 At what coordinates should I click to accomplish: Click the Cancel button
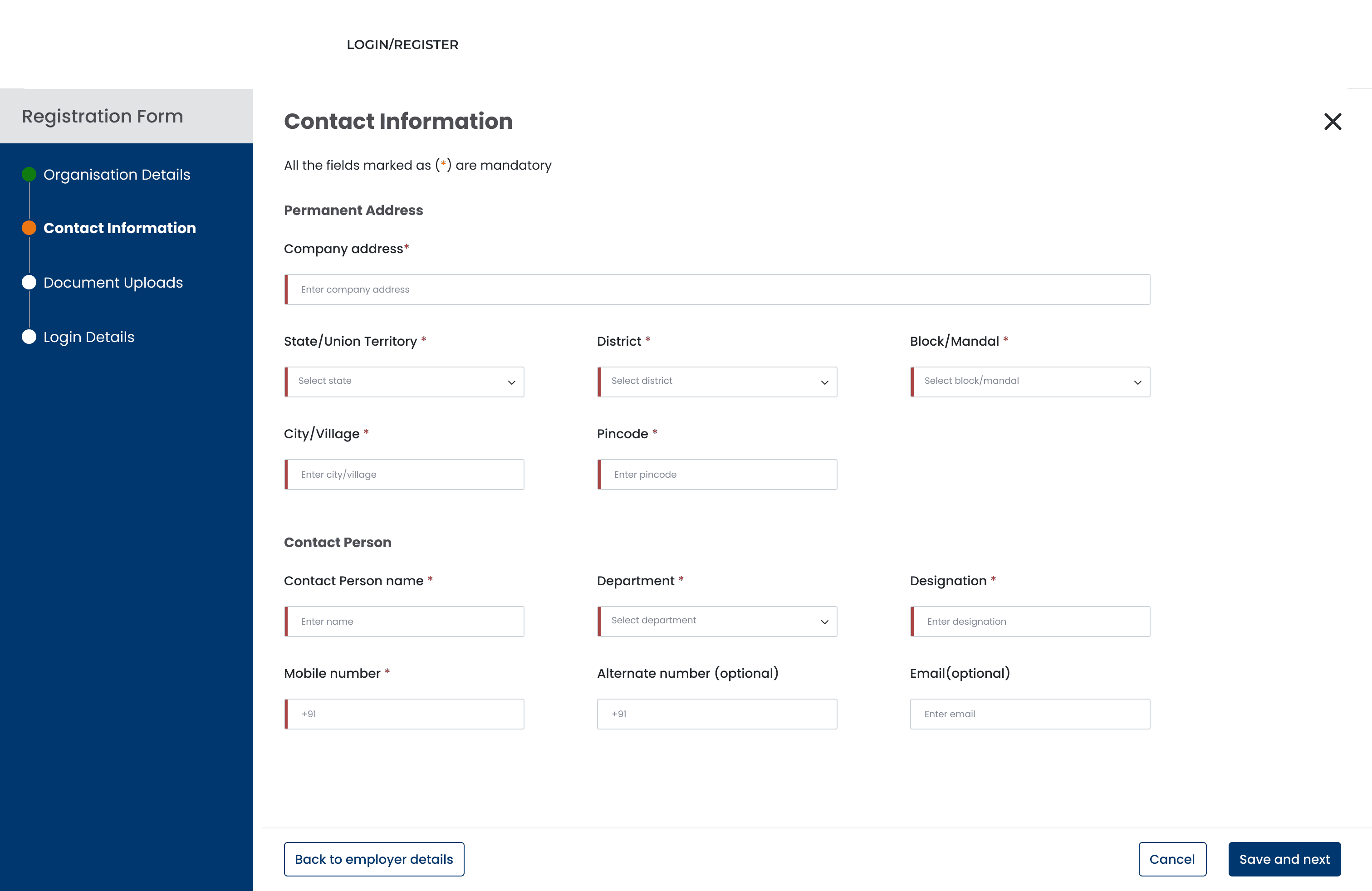click(x=1172, y=859)
